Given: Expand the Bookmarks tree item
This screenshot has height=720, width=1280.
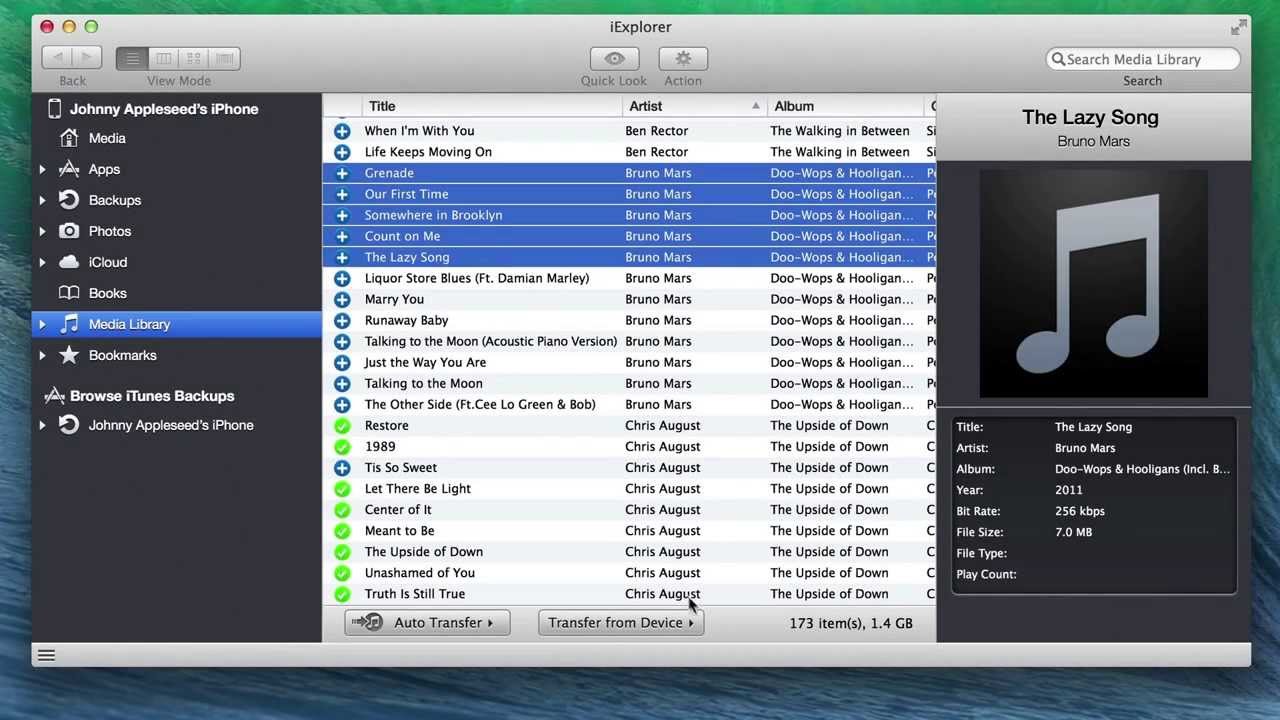Looking at the screenshot, I should (x=42, y=355).
